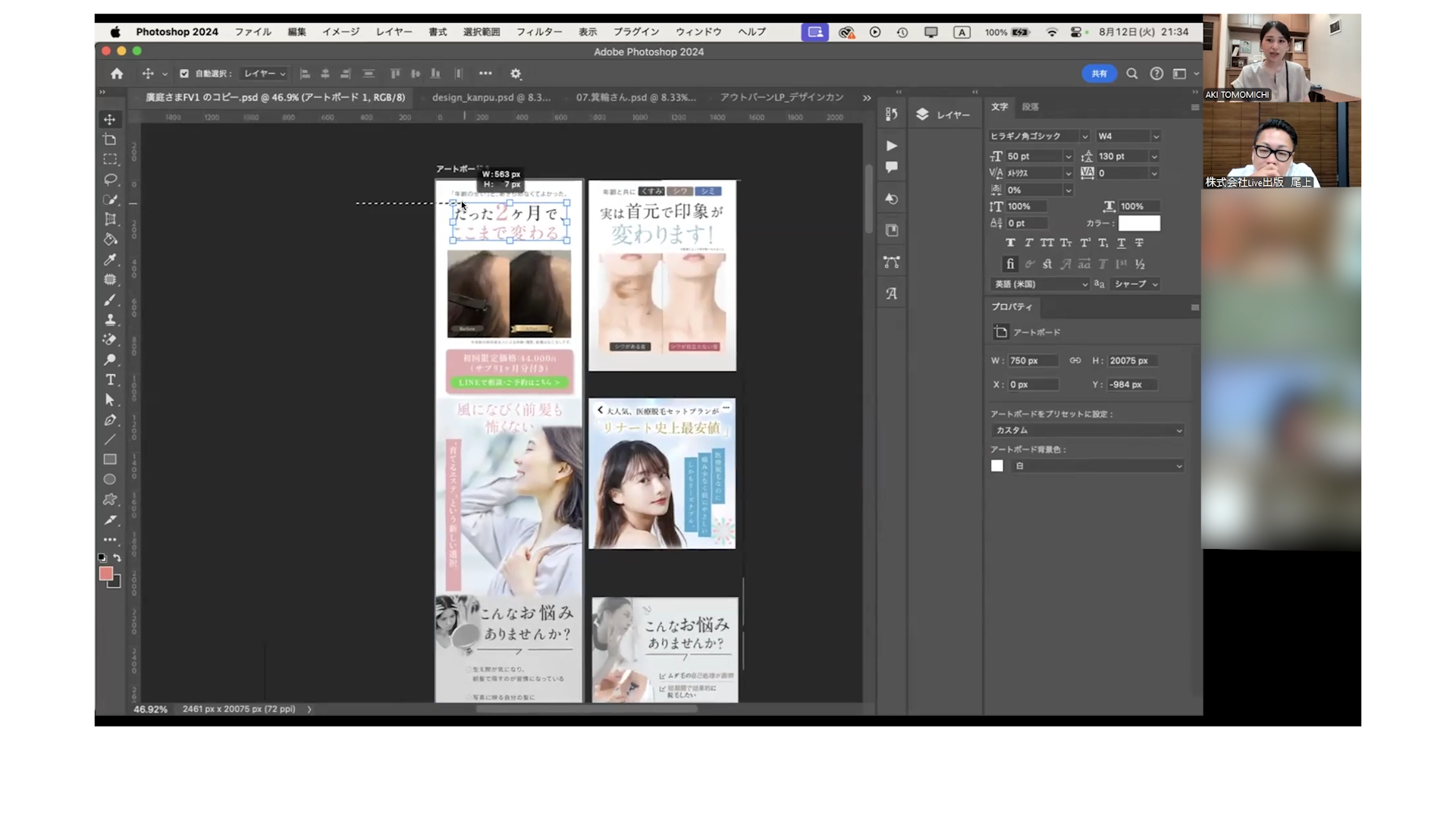Toggle faux bold text style button

point(1010,243)
